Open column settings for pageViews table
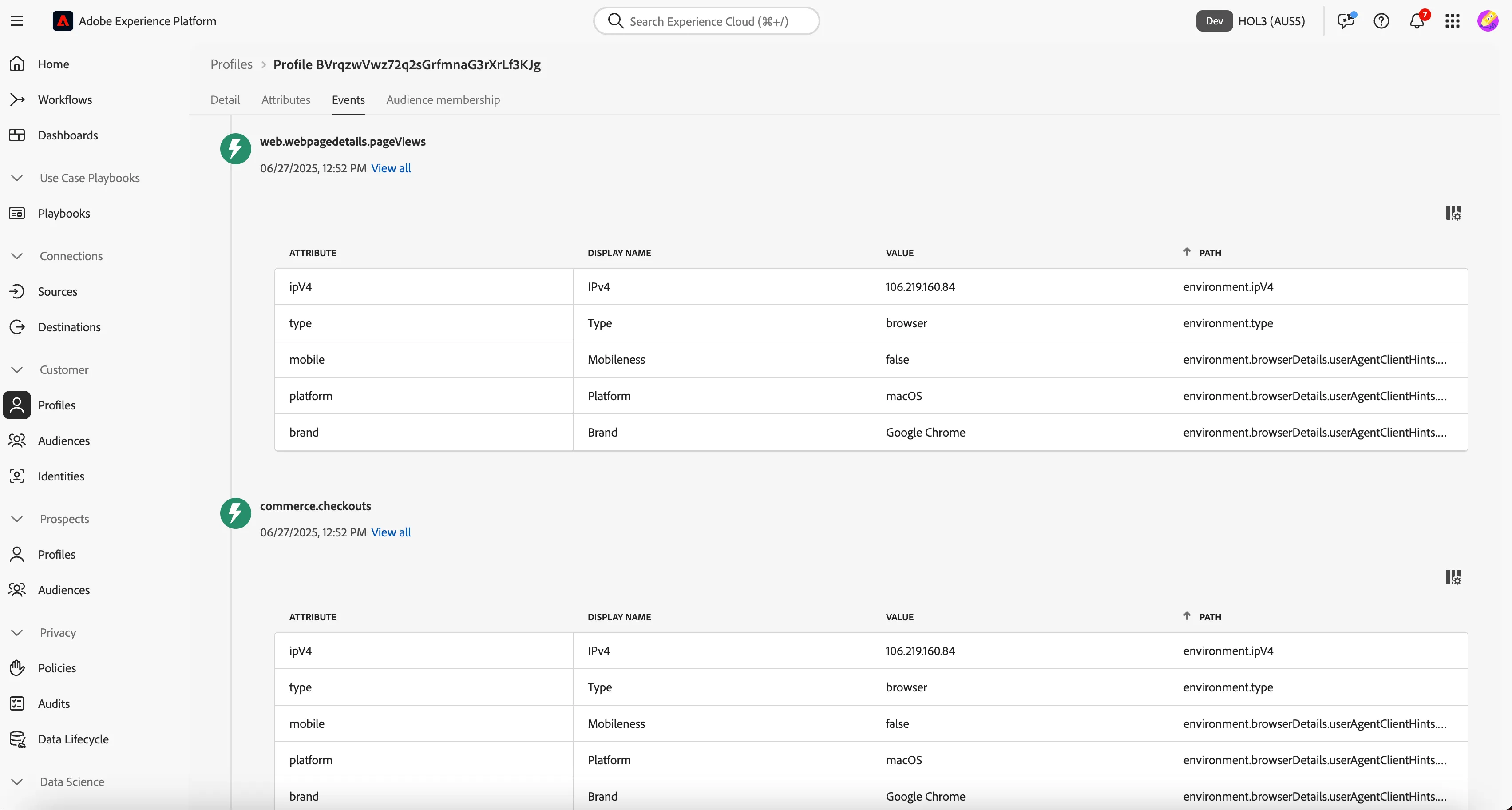The height and width of the screenshot is (810, 1512). pos(1453,212)
